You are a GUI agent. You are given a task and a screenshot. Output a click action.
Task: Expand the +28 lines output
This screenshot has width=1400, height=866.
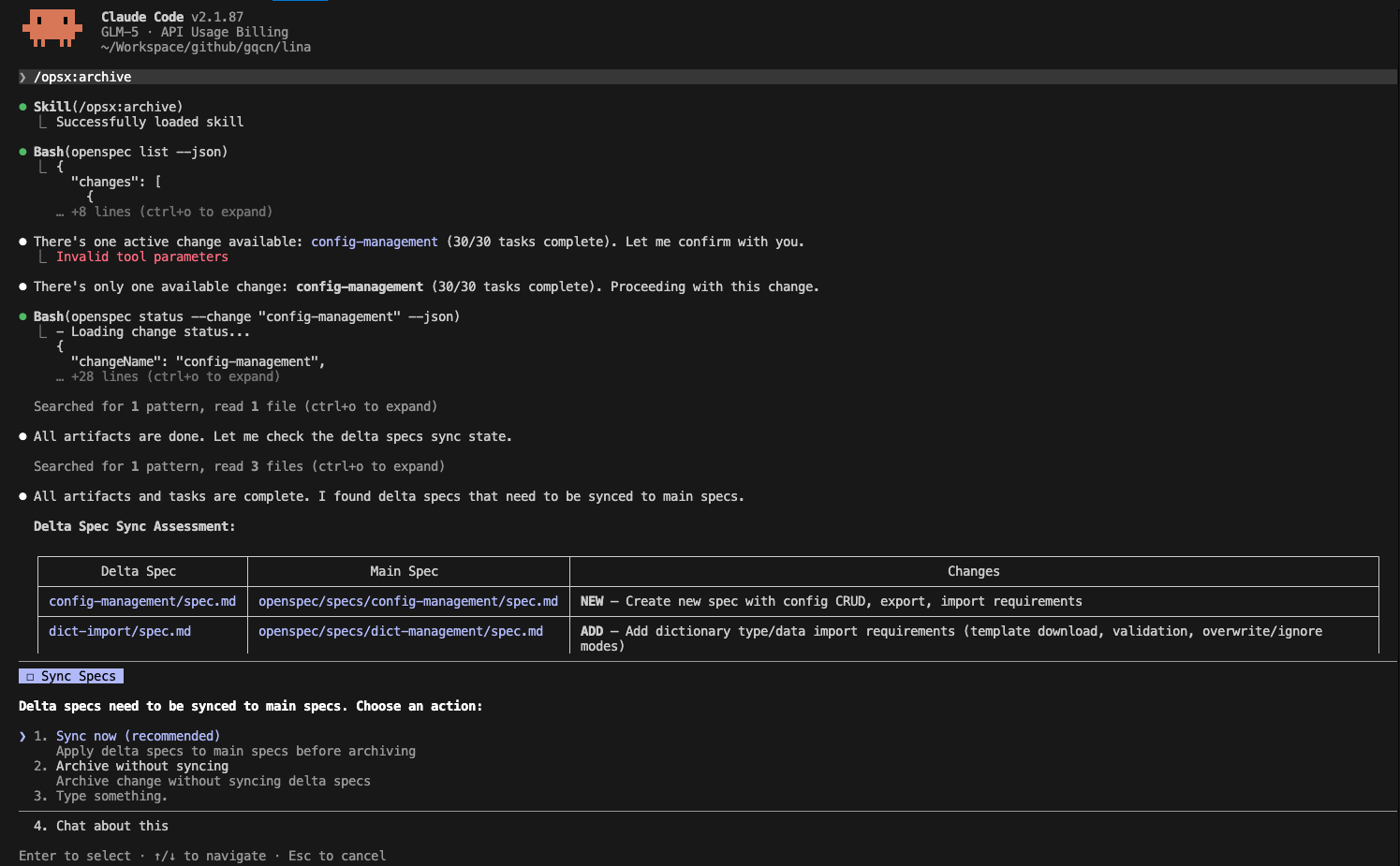[175, 375]
